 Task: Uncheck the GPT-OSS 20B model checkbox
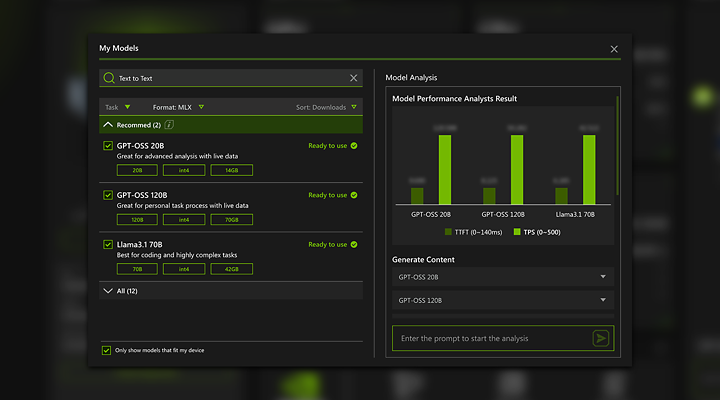click(x=108, y=146)
